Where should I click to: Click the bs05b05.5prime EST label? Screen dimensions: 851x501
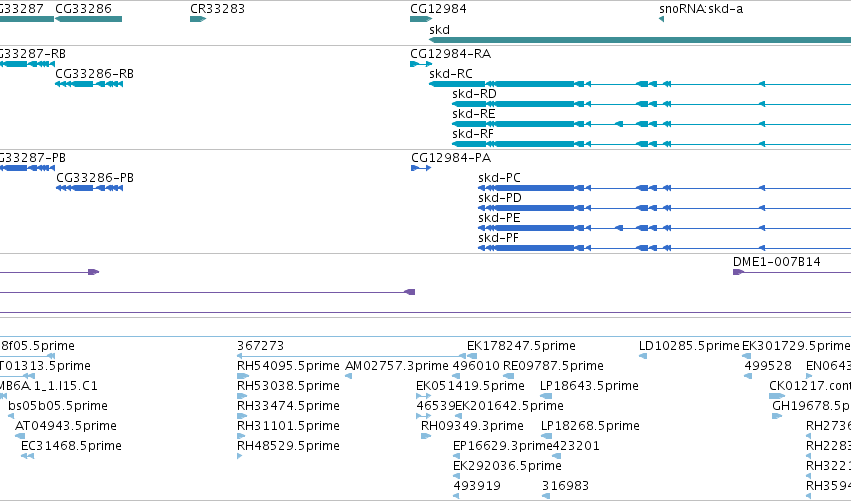[58, 406]
